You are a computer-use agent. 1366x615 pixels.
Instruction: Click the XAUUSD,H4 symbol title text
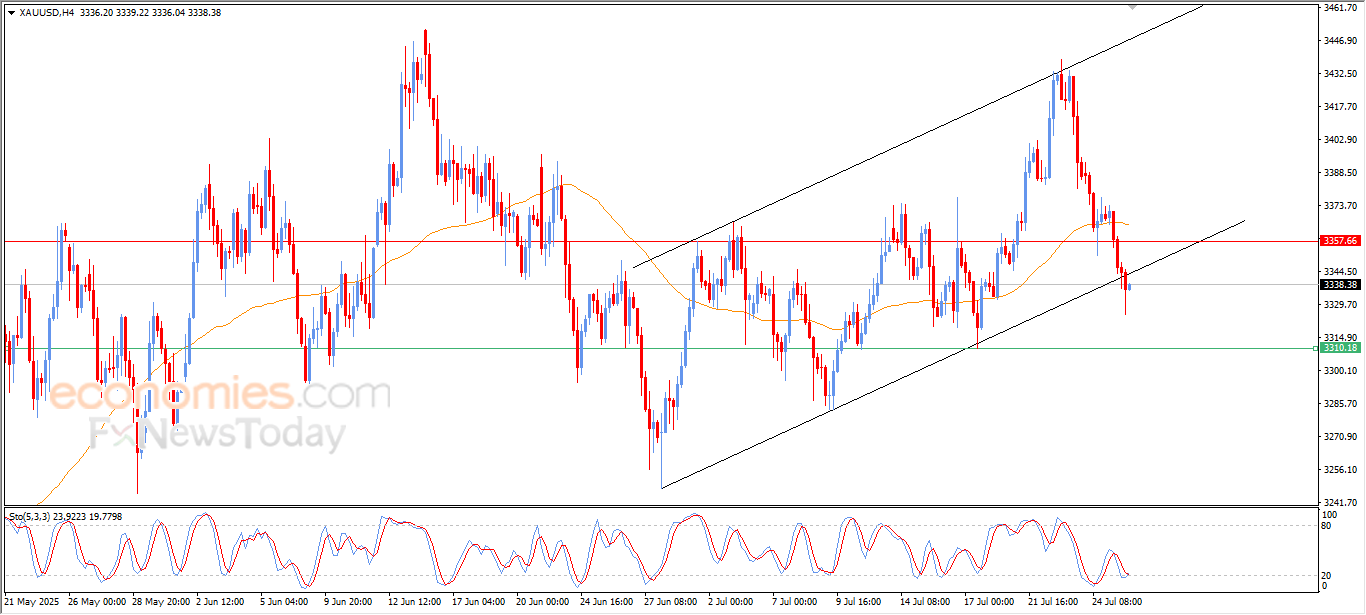(46, 13)
